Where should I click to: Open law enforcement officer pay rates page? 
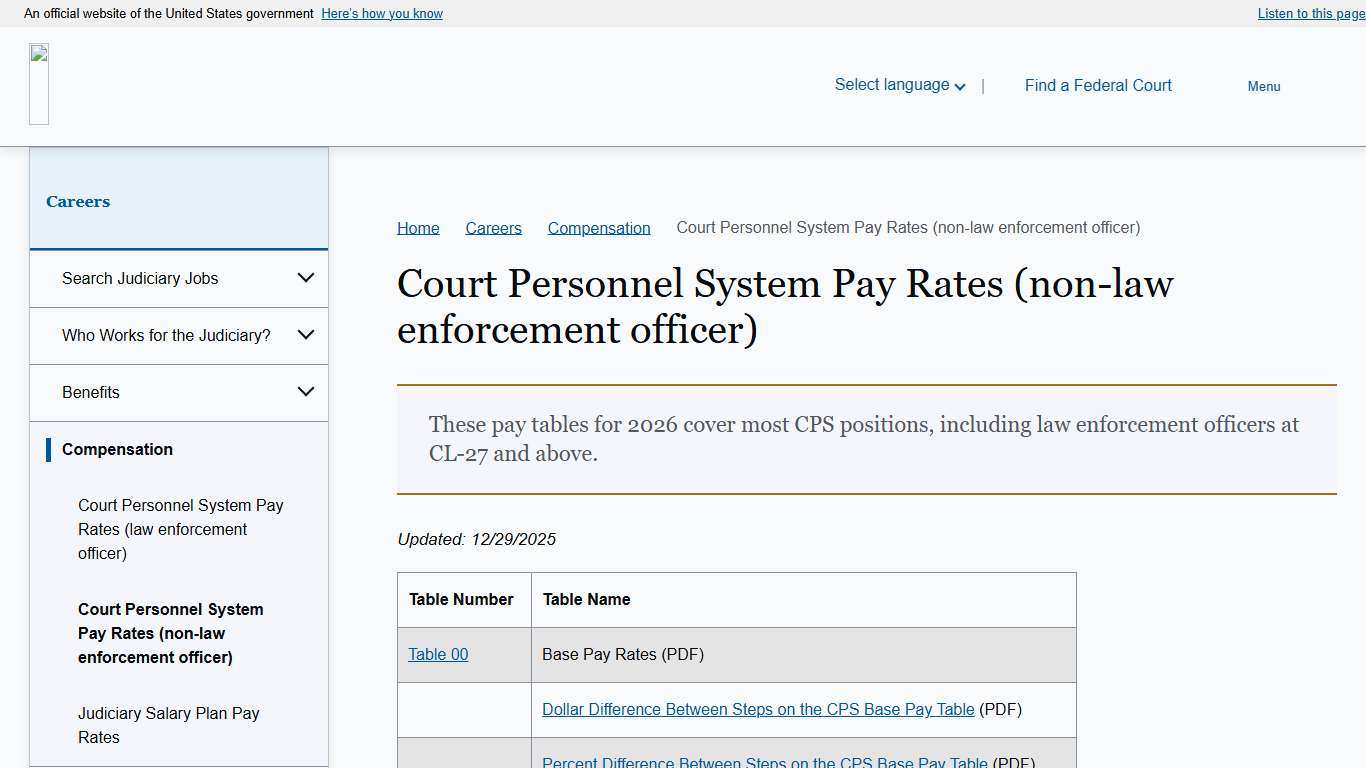(x=180, y=529)
